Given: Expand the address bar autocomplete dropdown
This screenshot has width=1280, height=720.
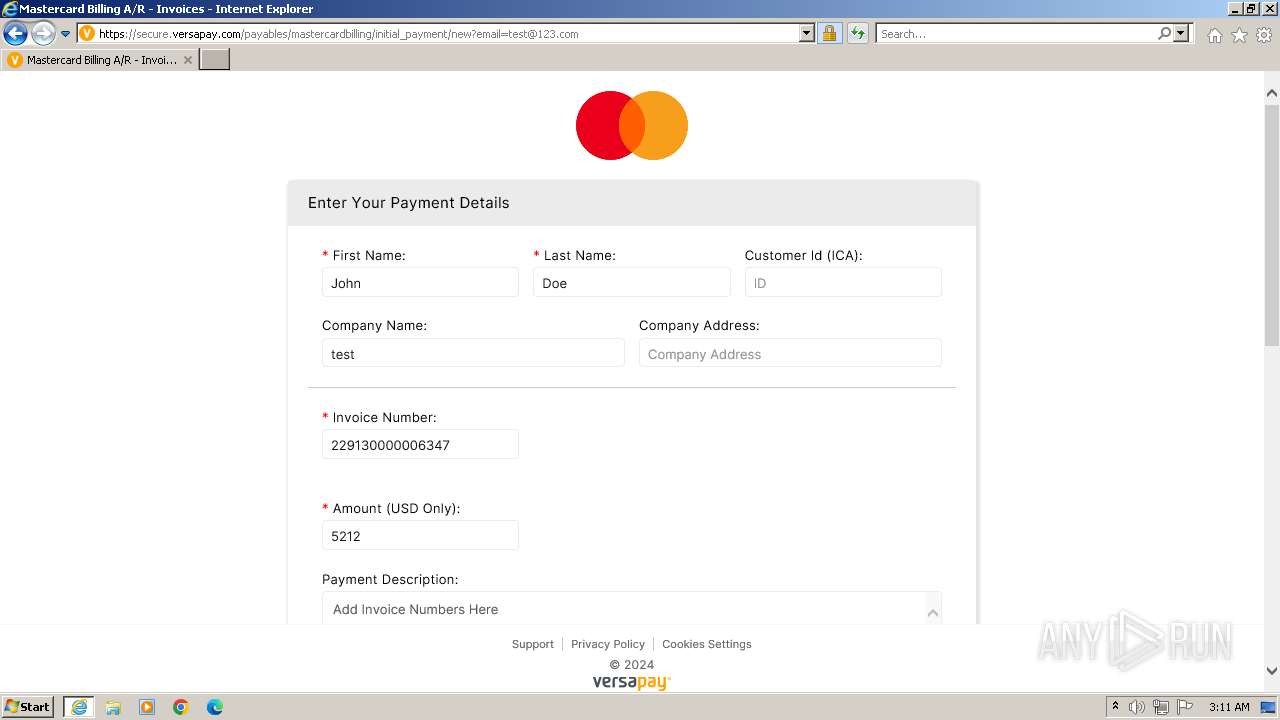Looking at the screenshot, I should coord(807,34).
